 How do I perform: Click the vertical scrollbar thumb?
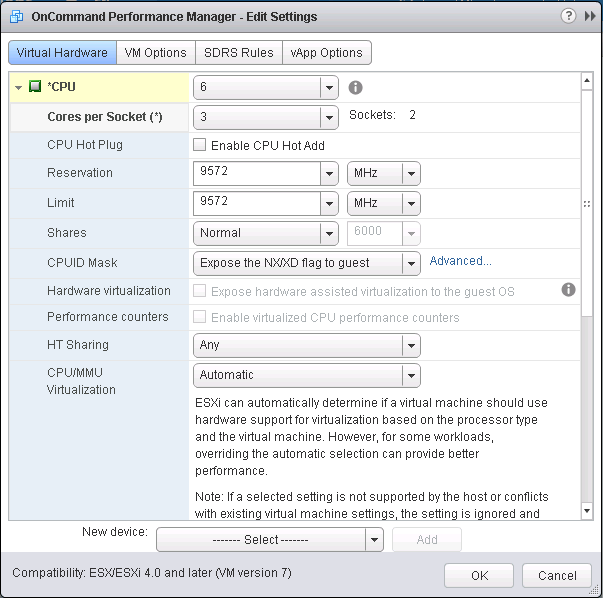[x=587, y=203]
